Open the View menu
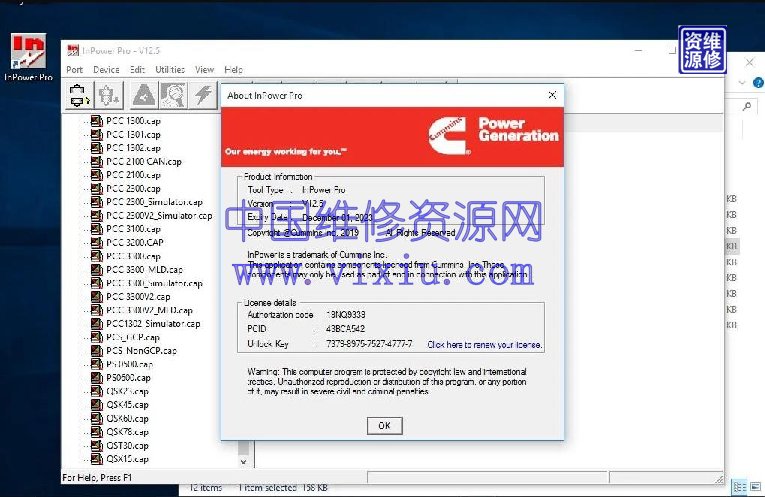Screen dimensions: 765x497 tap(204, 70)
